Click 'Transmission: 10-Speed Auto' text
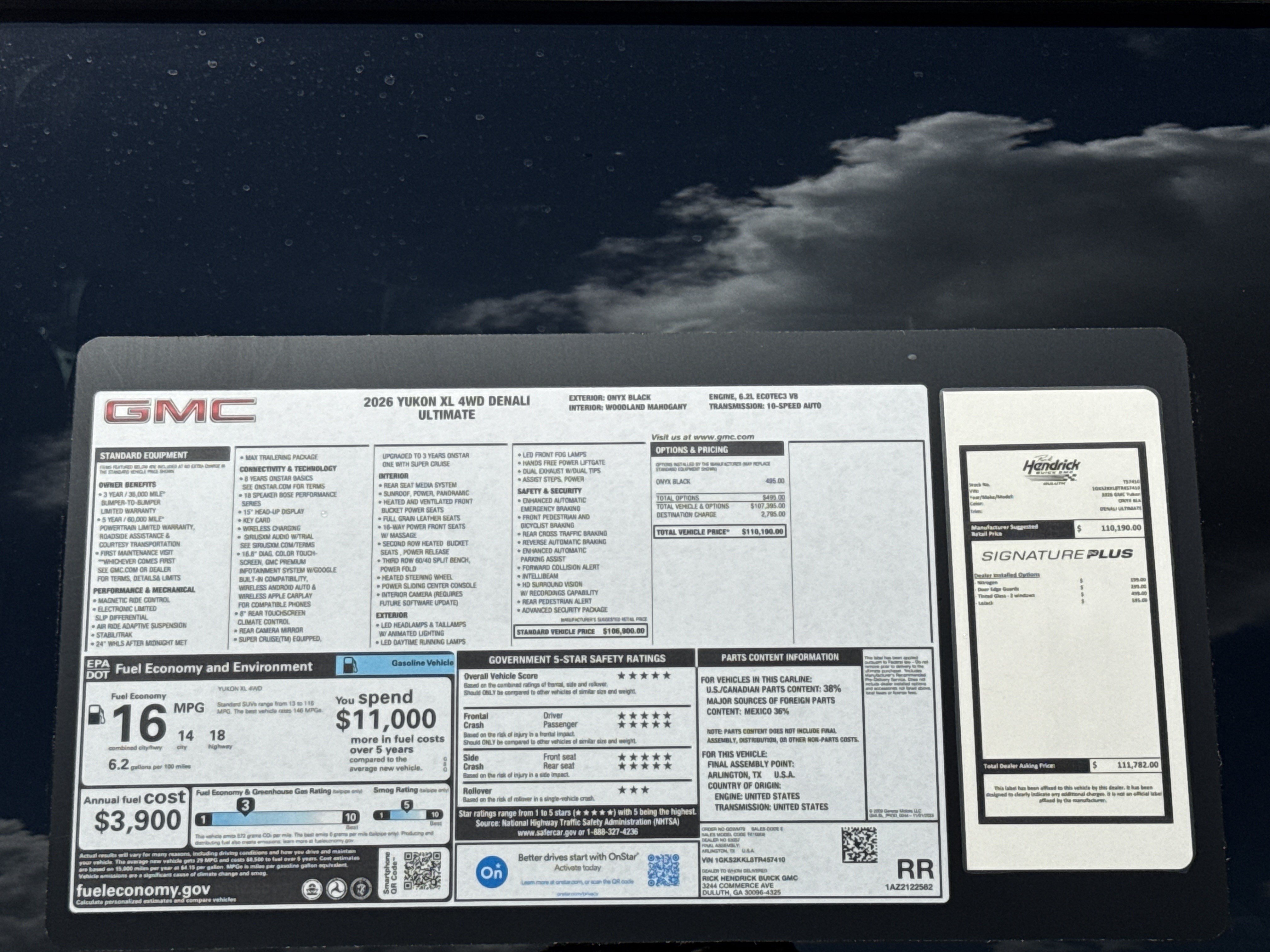Image resolution: width=1270 pixels, height=952 pixels. (765, 406)
